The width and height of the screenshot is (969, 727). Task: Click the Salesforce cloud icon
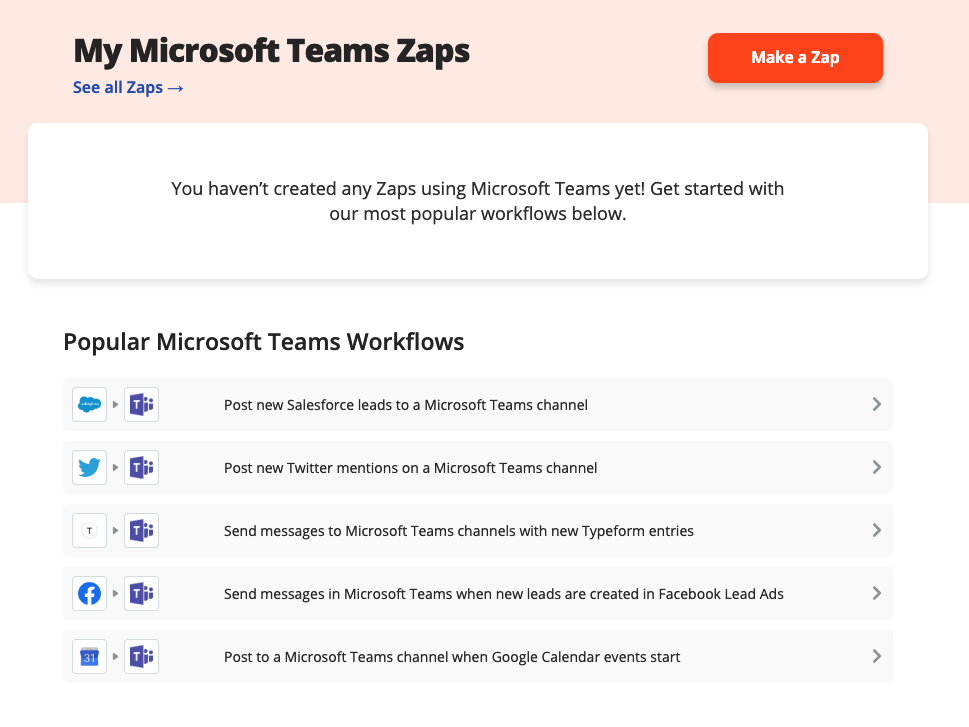pos(90,404)
